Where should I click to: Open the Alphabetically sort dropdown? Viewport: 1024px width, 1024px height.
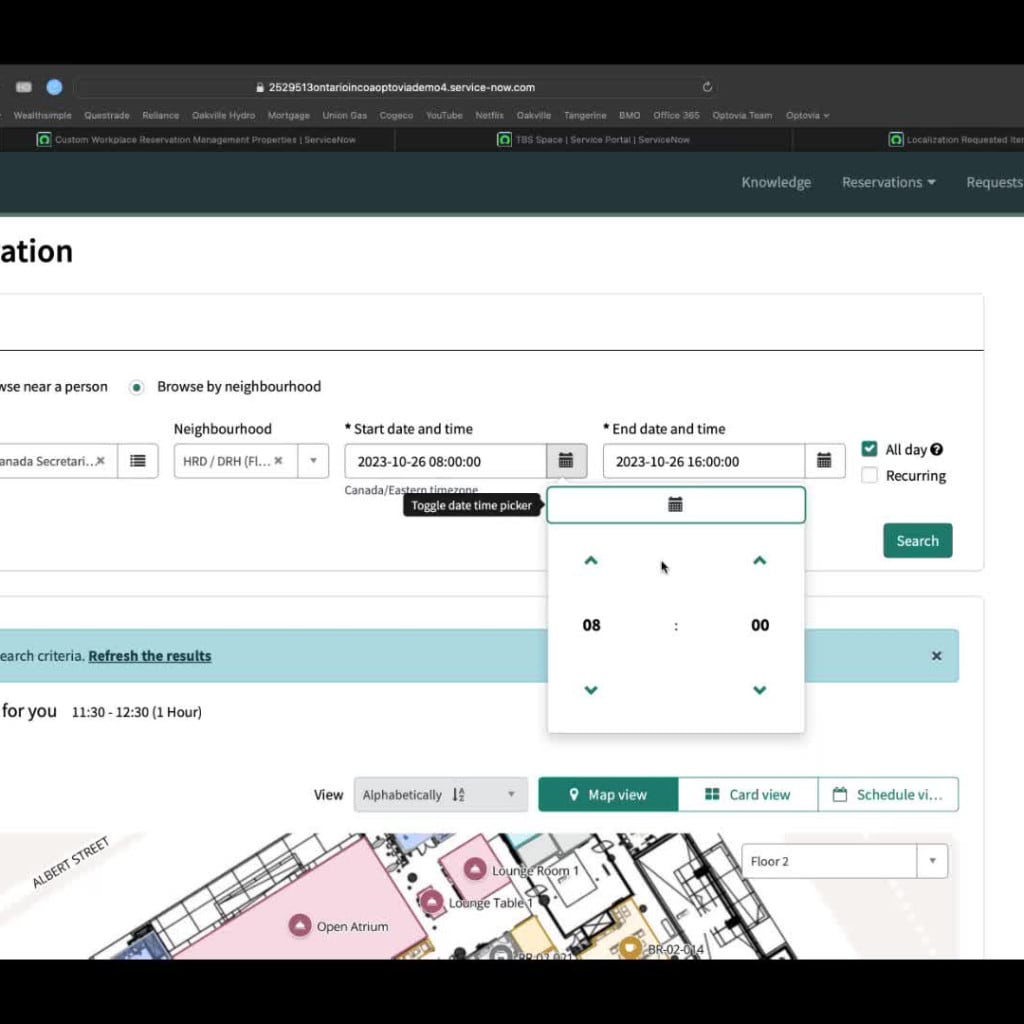[x=510, y=794]
